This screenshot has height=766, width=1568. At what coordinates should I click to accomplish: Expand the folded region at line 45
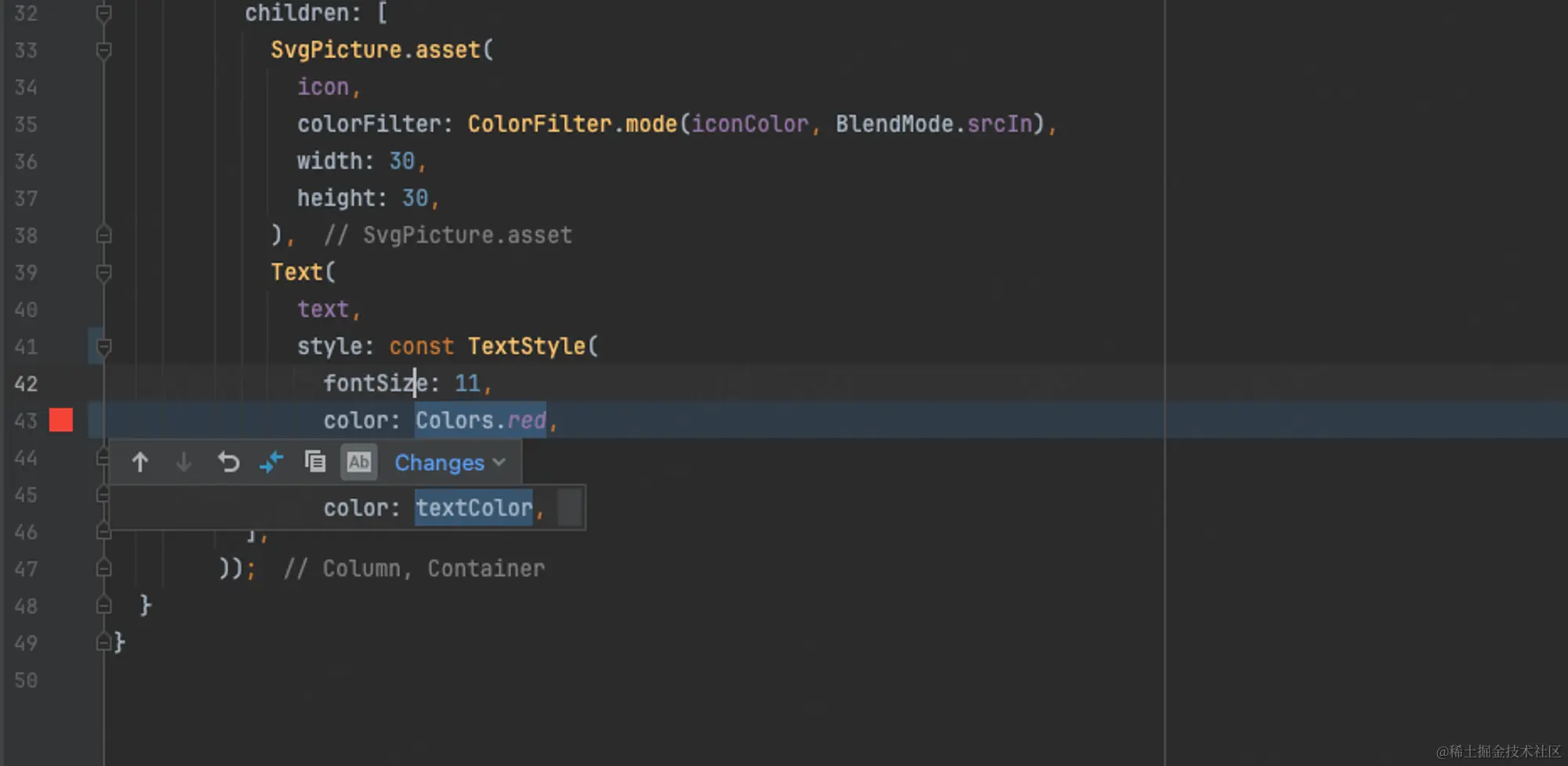click(x=103, y=495)
